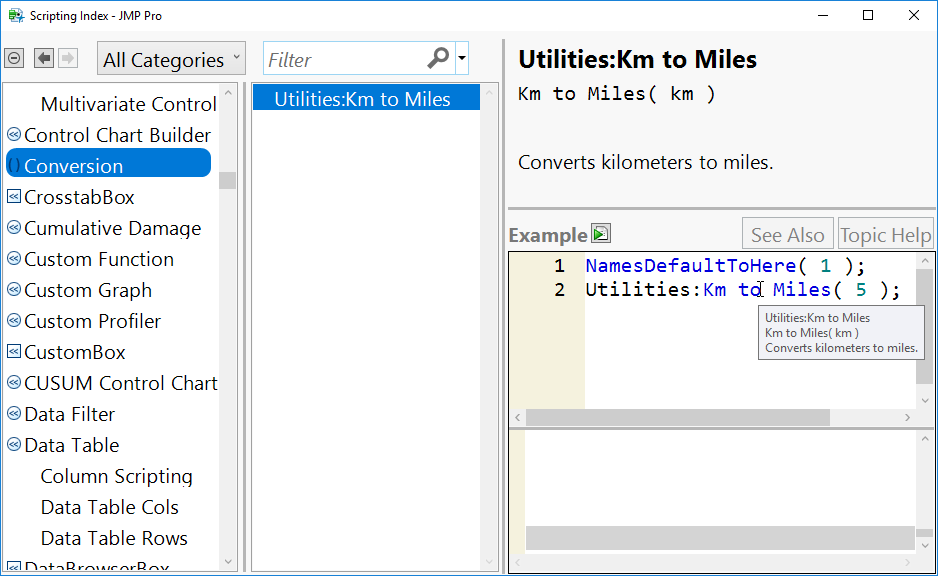Select Cumulative Damage in the category list
The image size is (938, 576).
[x=112, y=228]
